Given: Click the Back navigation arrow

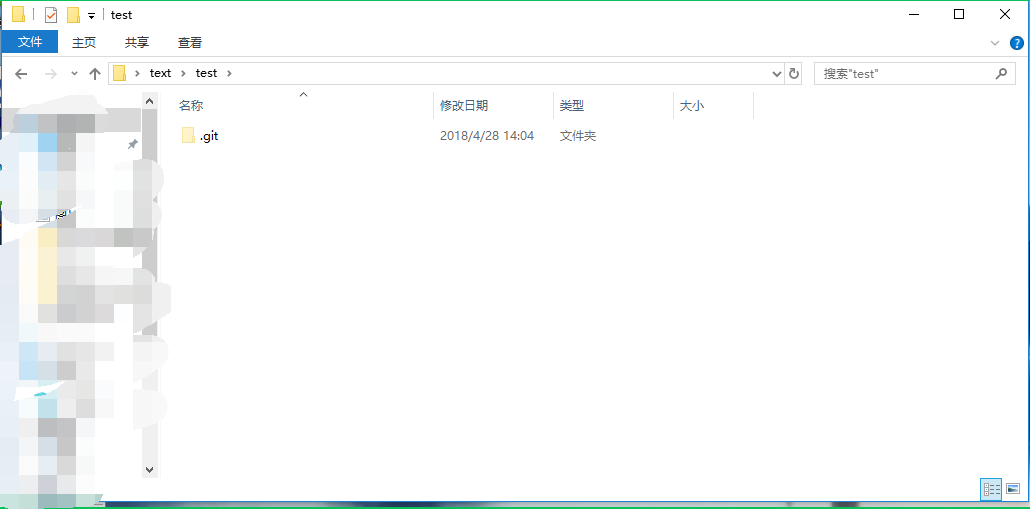Looking at the screenshot, I should coord(21,74).
